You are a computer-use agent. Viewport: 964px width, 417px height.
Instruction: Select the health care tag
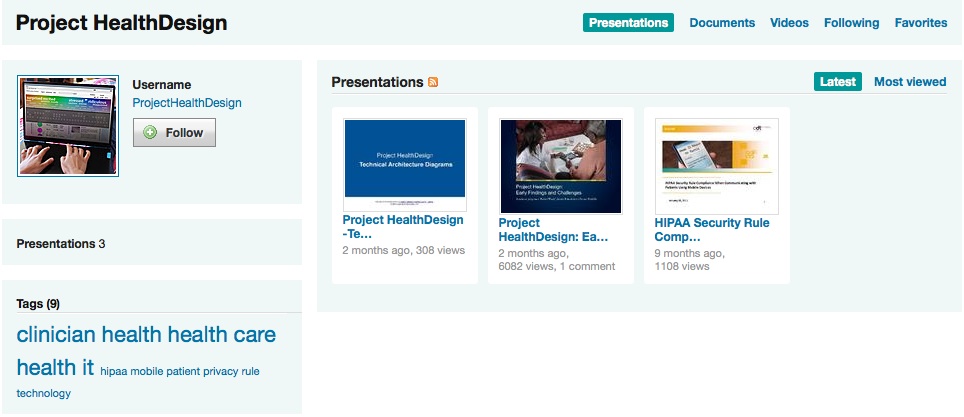pyautogui.click(x=221, y=335)
